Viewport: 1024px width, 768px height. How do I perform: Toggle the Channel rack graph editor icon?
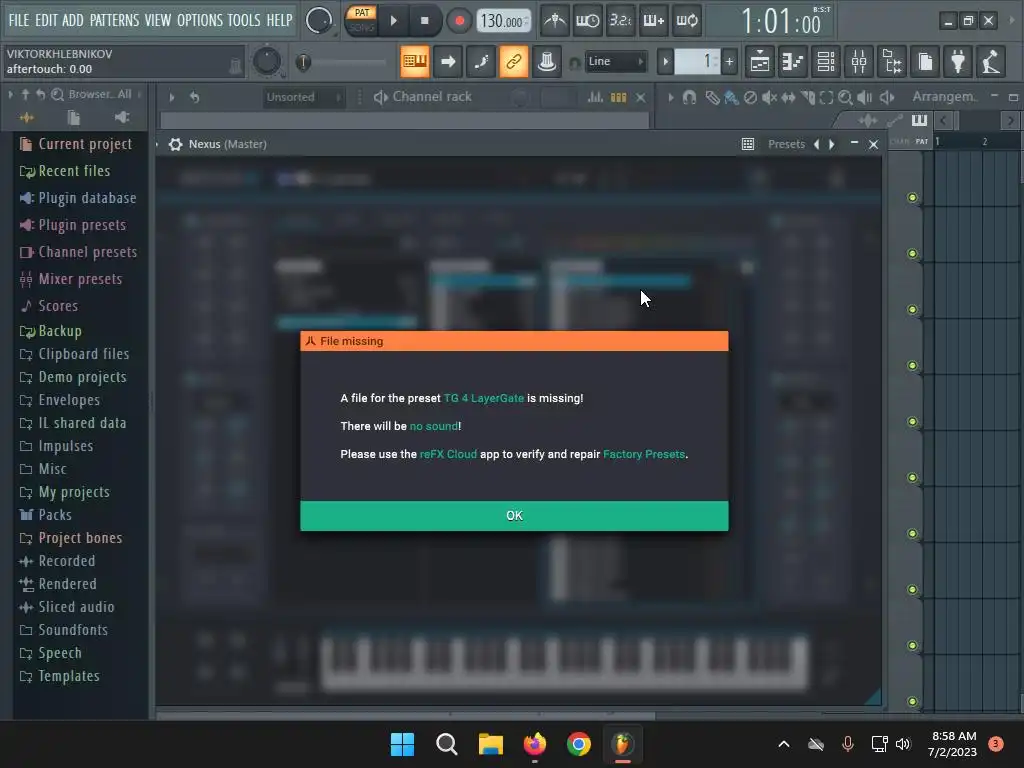(x=595, y=97)
